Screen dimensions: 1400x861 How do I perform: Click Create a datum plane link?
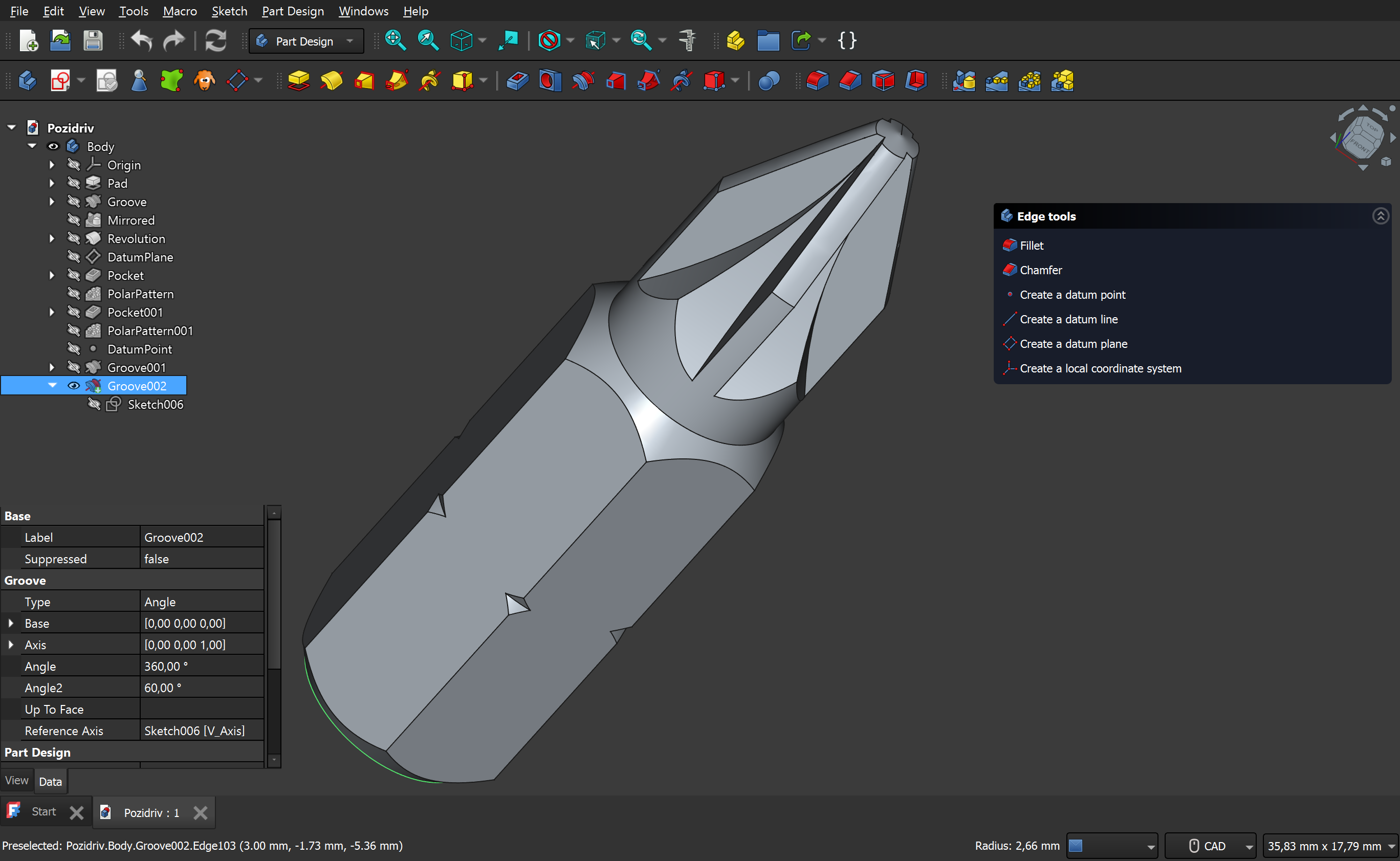1073,344
